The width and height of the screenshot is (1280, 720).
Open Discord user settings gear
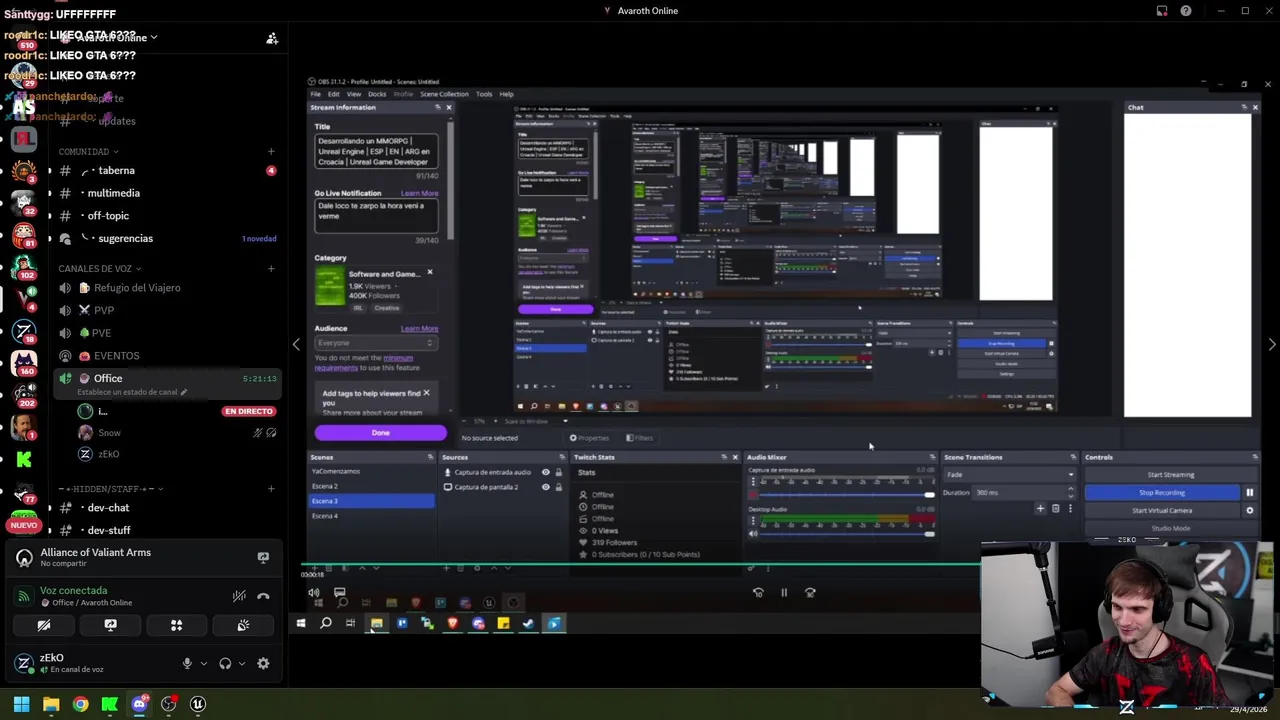[x=263, y=663]
